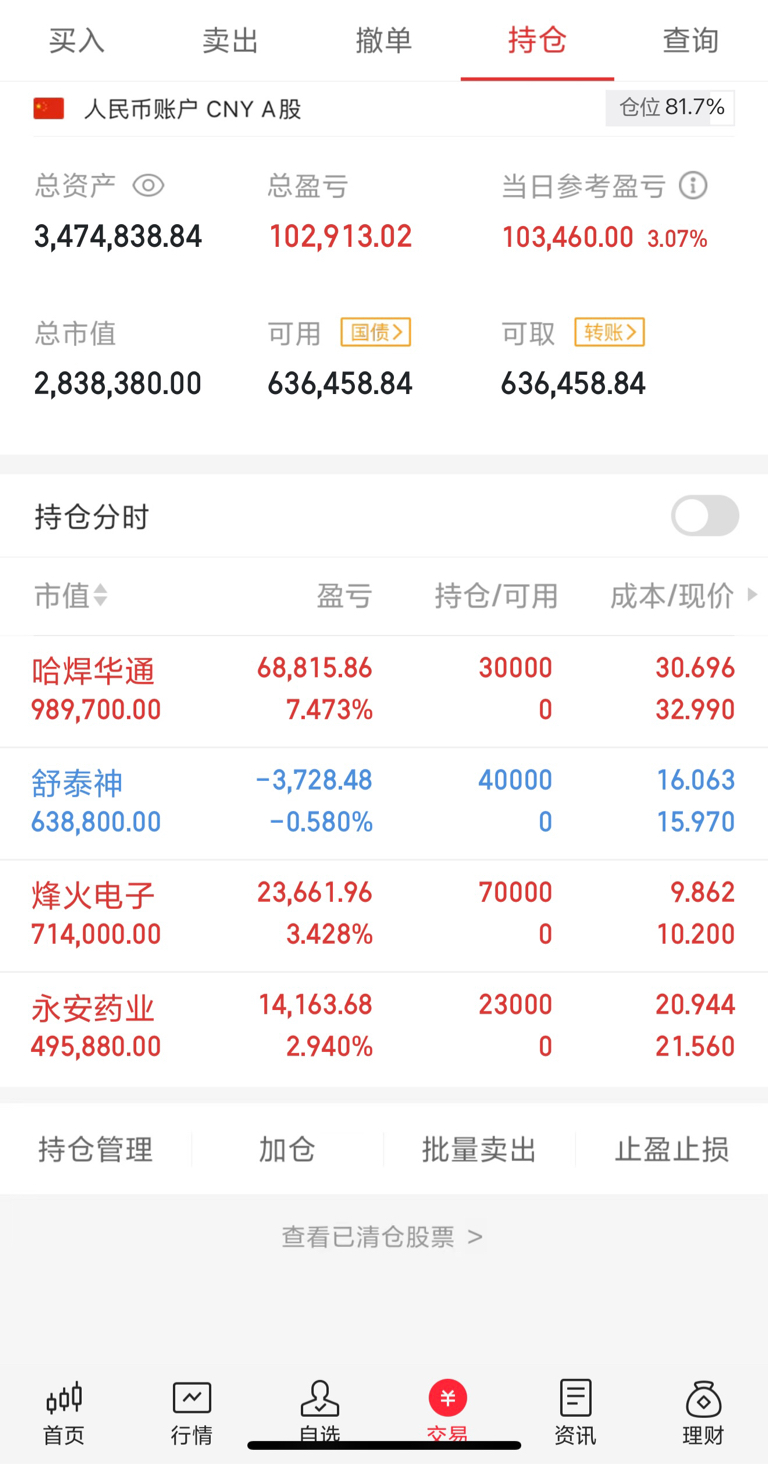Image resolution: width=768 pixels, height=1464 pixels.
Task: Click the 仓位 81.7% position bar
Action: click(x=670, y=108)
